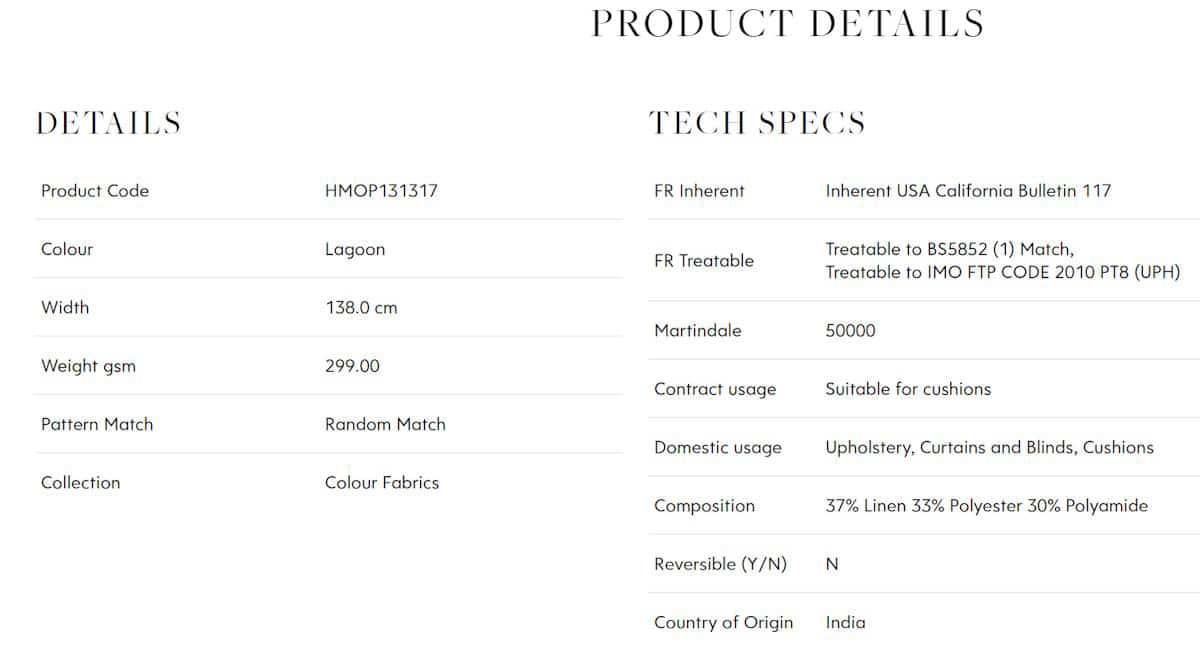Click the PRODUCT DETAILS heading
The width and height of the screenshot is (1200, 649).
pyautogui.click(x=788, y=23)
